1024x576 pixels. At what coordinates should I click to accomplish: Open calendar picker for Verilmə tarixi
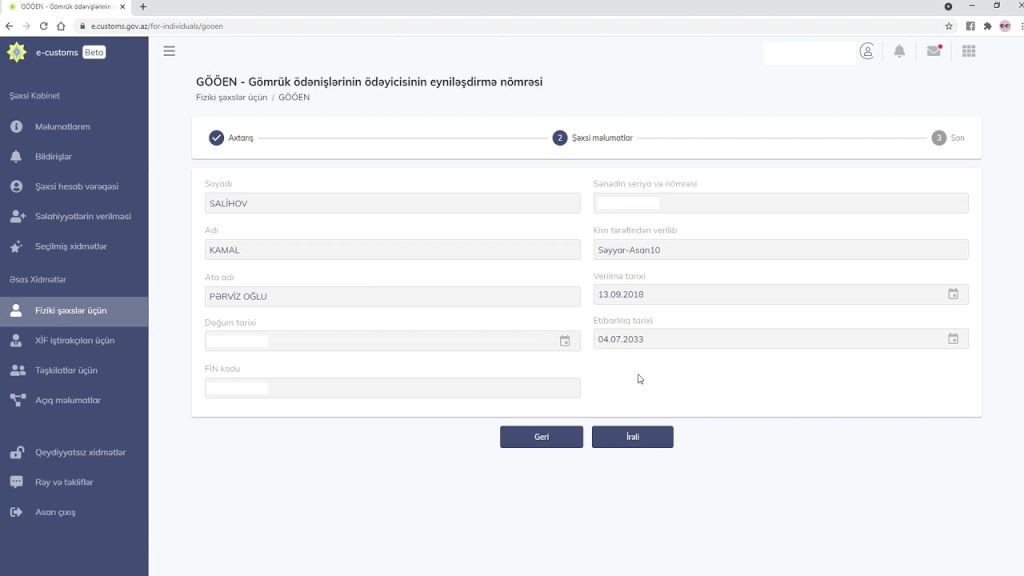pos(953,294)
